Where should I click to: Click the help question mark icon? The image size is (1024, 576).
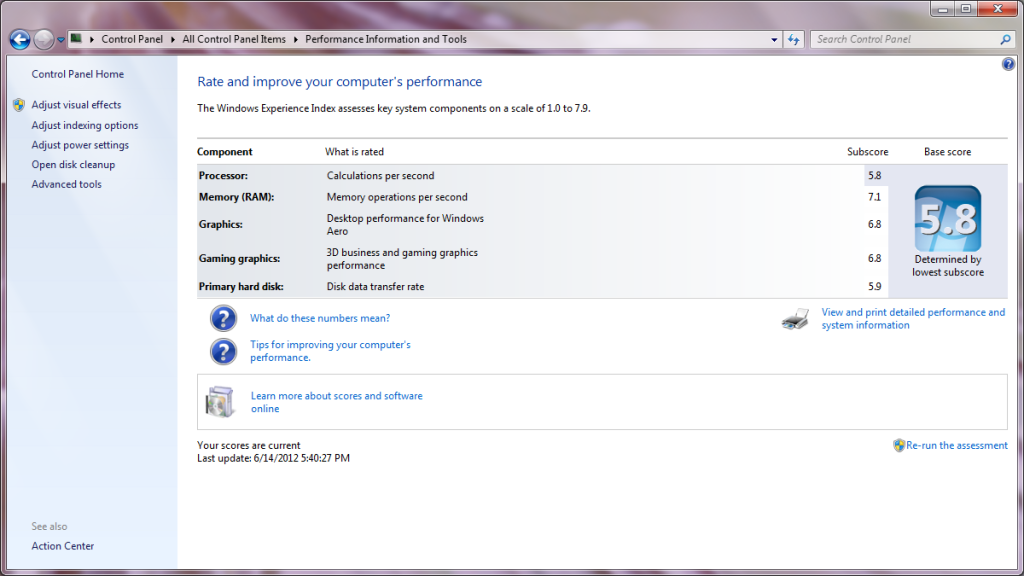tap(1008, 64)
